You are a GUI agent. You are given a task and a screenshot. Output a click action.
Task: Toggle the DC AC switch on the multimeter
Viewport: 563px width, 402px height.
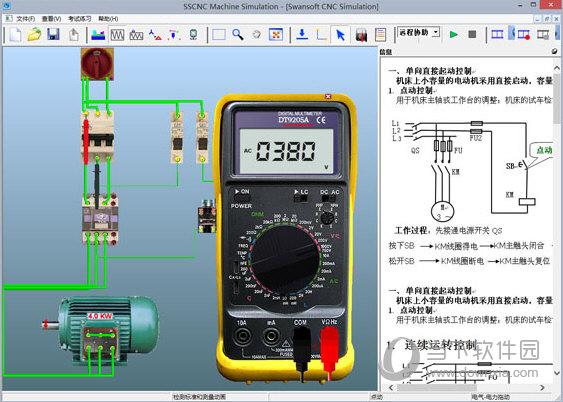(x=329, y=198)
